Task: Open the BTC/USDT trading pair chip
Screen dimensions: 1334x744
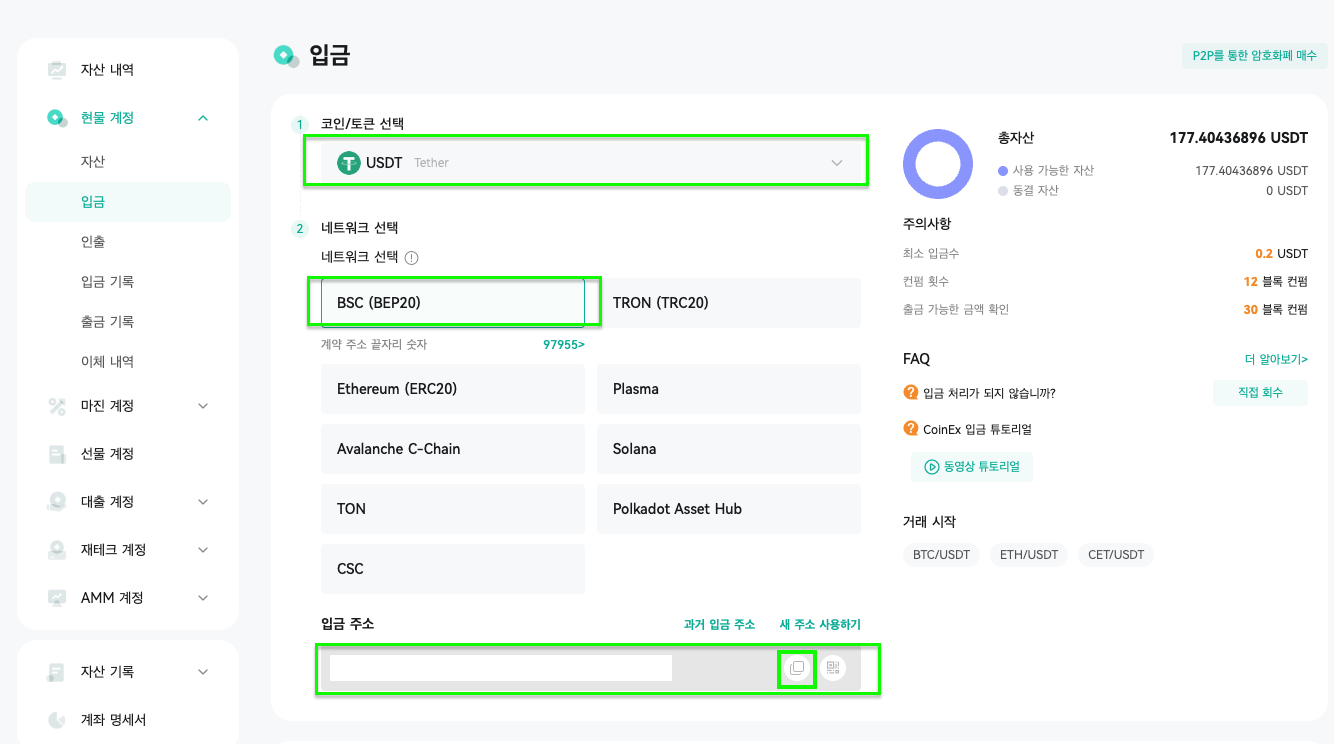Action: point(941,555)
